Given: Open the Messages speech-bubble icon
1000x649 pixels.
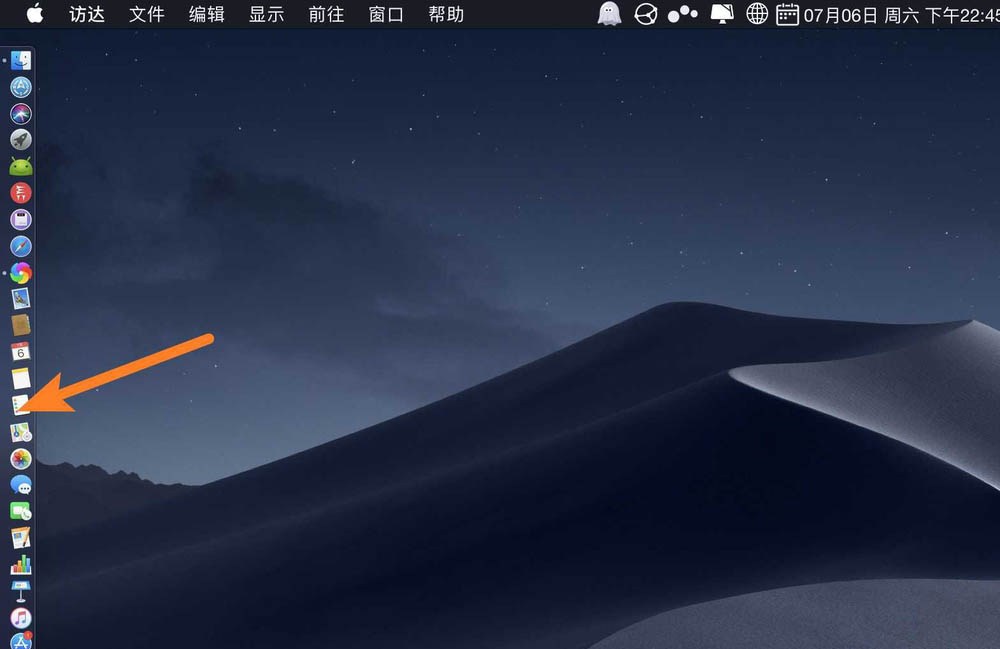Looking at the screenshot, I should coord(21,485).
